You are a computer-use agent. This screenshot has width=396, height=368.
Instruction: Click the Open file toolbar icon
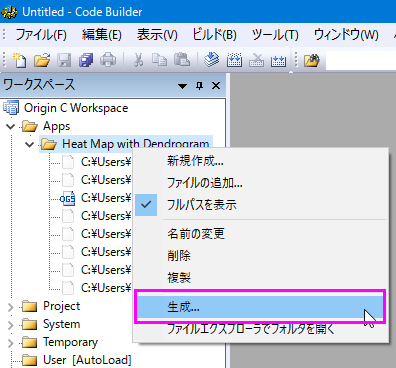[42, 60]
